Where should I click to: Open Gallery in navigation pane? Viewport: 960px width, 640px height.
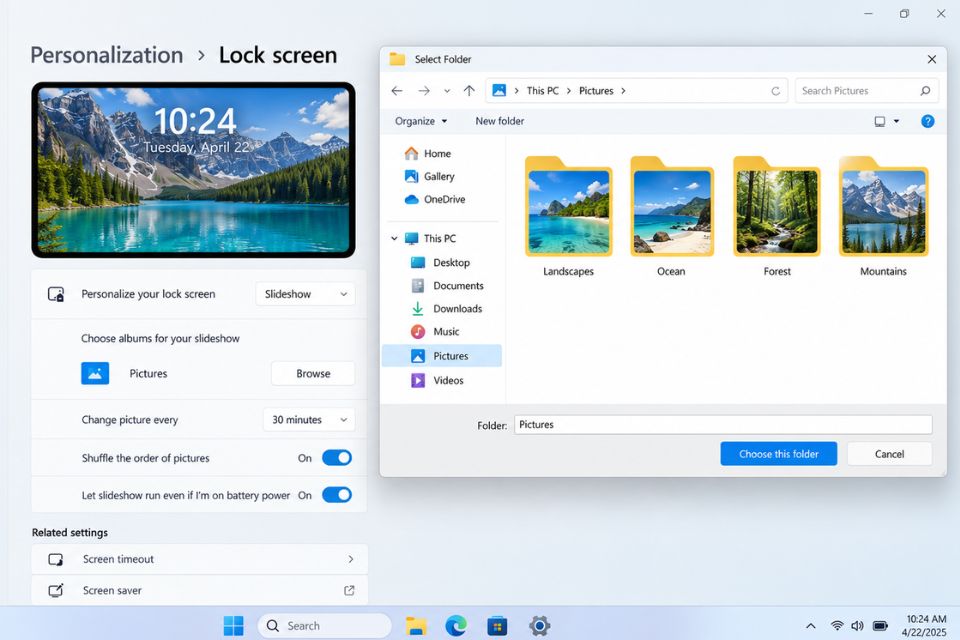[430, 176]
